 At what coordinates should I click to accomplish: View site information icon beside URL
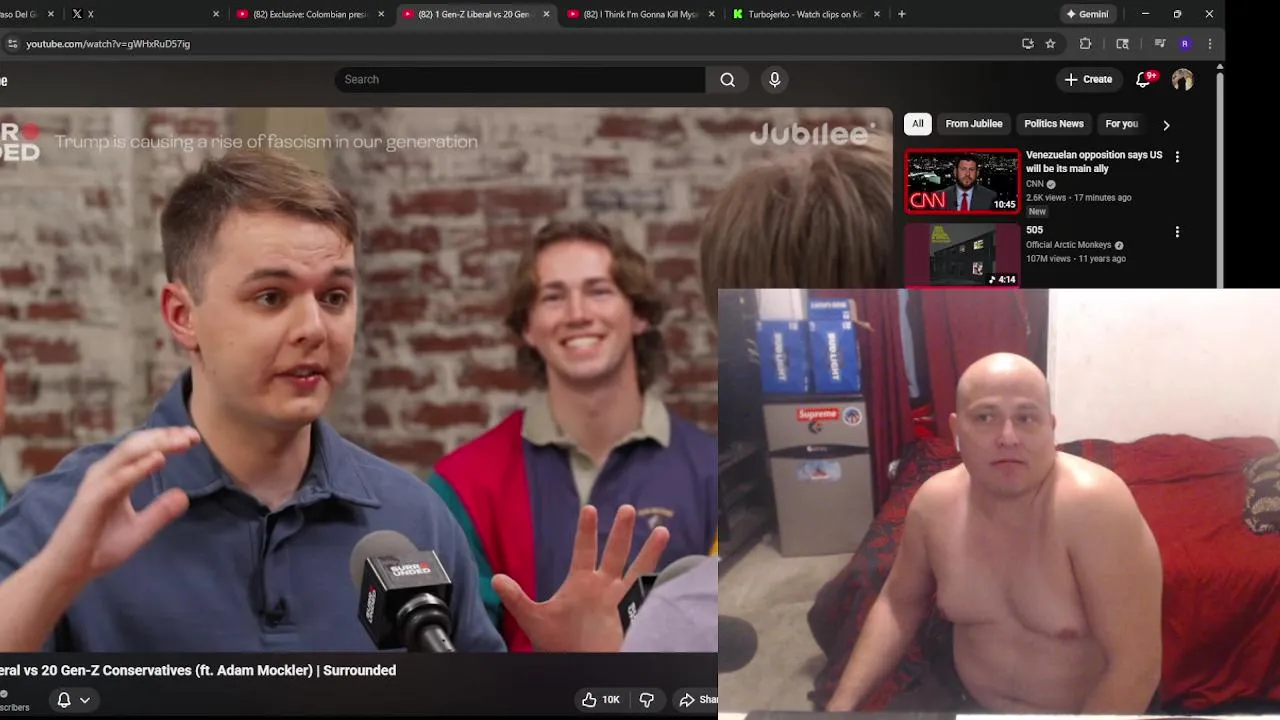12,44
